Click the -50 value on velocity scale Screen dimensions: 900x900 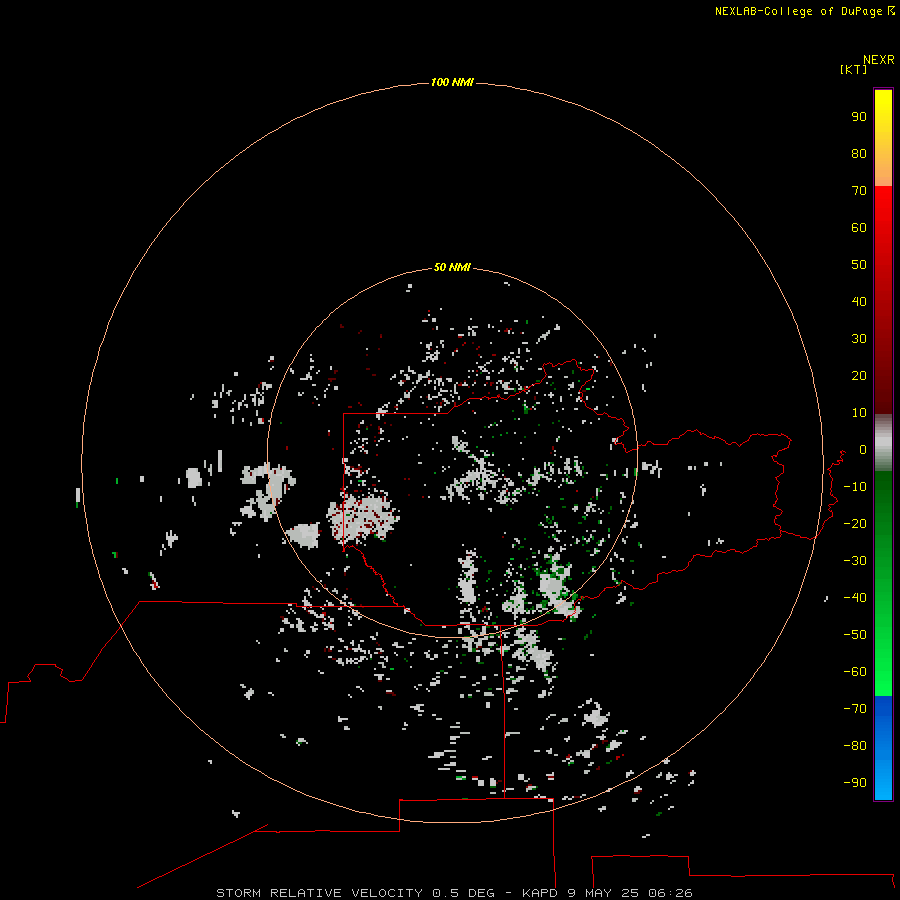855,635
